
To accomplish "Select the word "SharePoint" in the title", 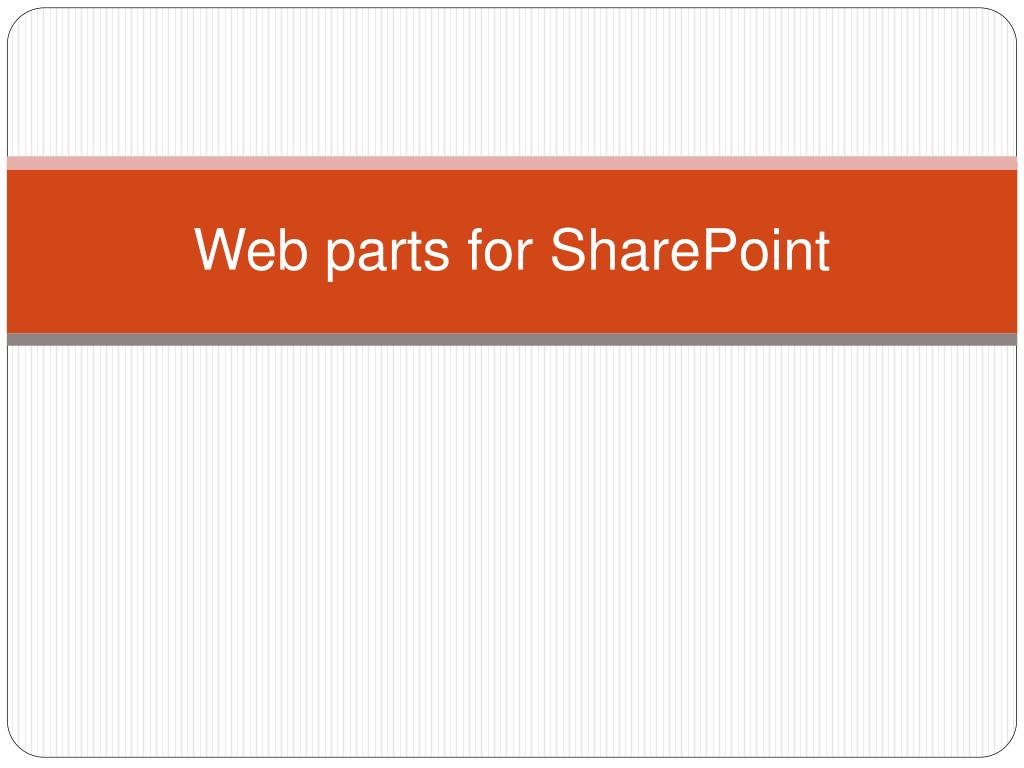I will tap(690, 249).
